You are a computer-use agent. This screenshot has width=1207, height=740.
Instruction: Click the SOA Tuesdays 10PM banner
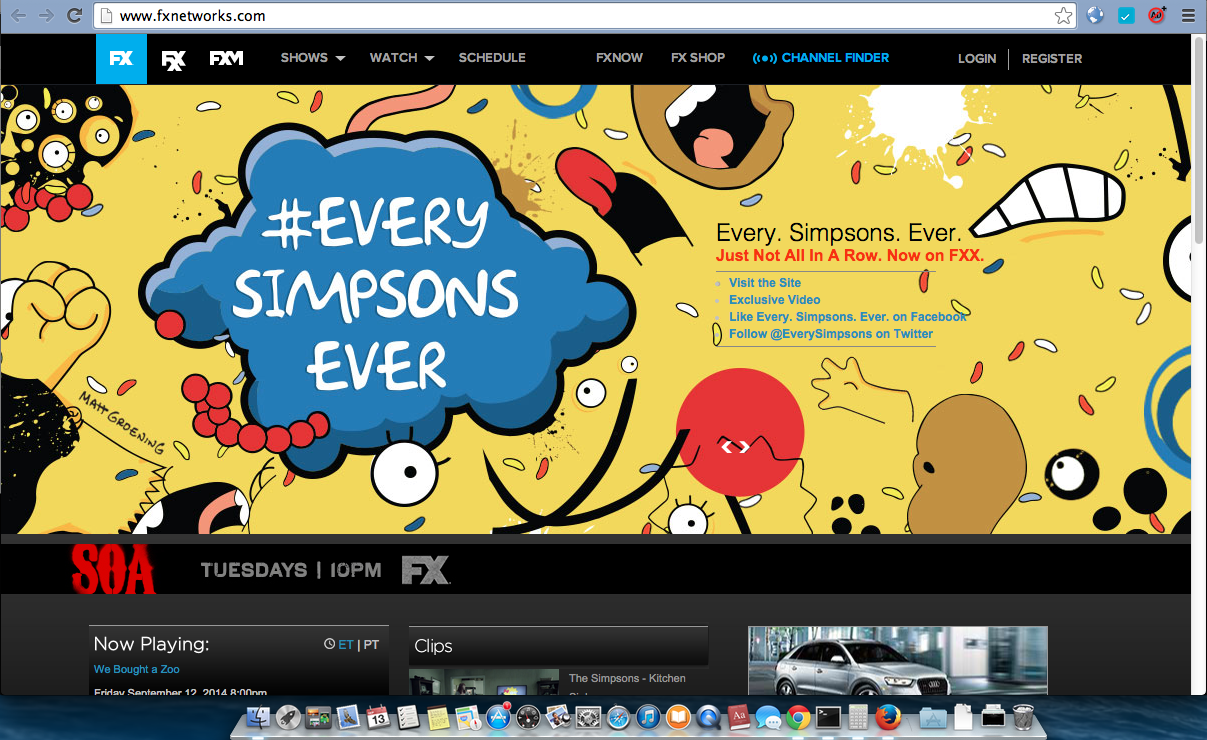tap(596, 569)
